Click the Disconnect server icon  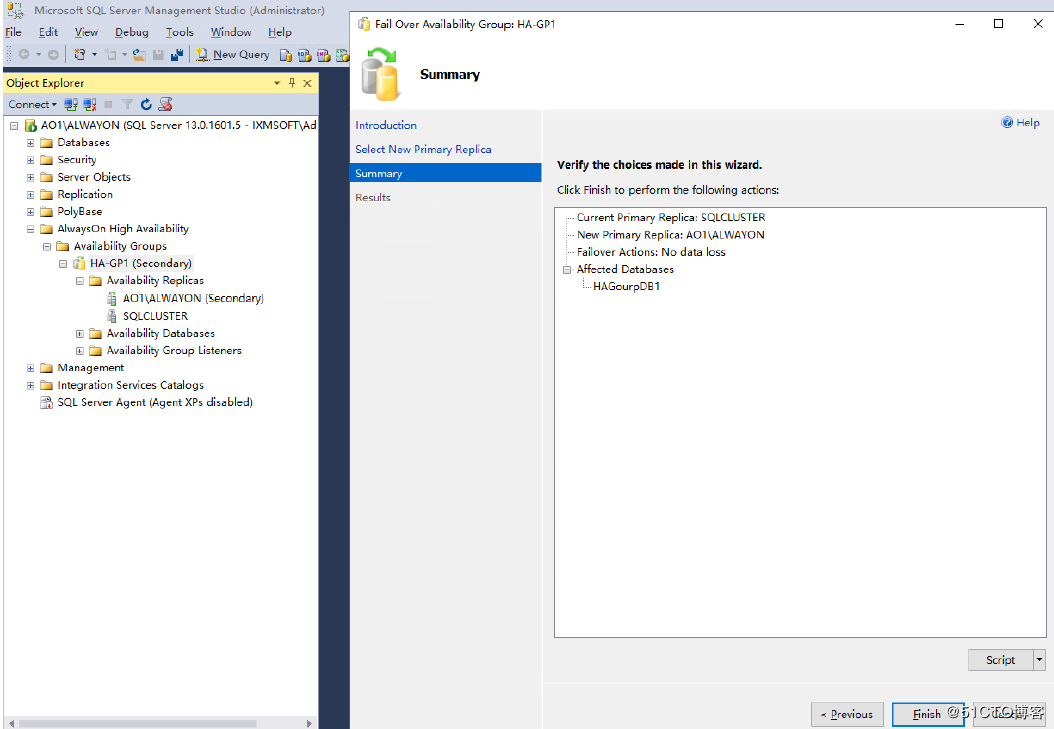pos(89,104)
